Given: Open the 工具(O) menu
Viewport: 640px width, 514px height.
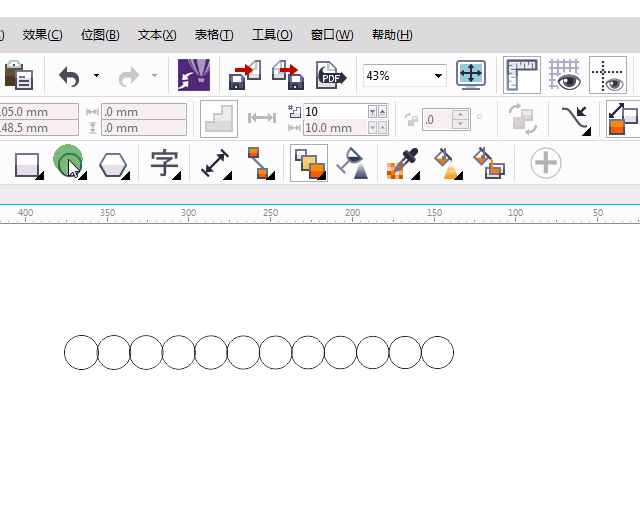Looking at the screenshot, I should click(x=272, y=35).
